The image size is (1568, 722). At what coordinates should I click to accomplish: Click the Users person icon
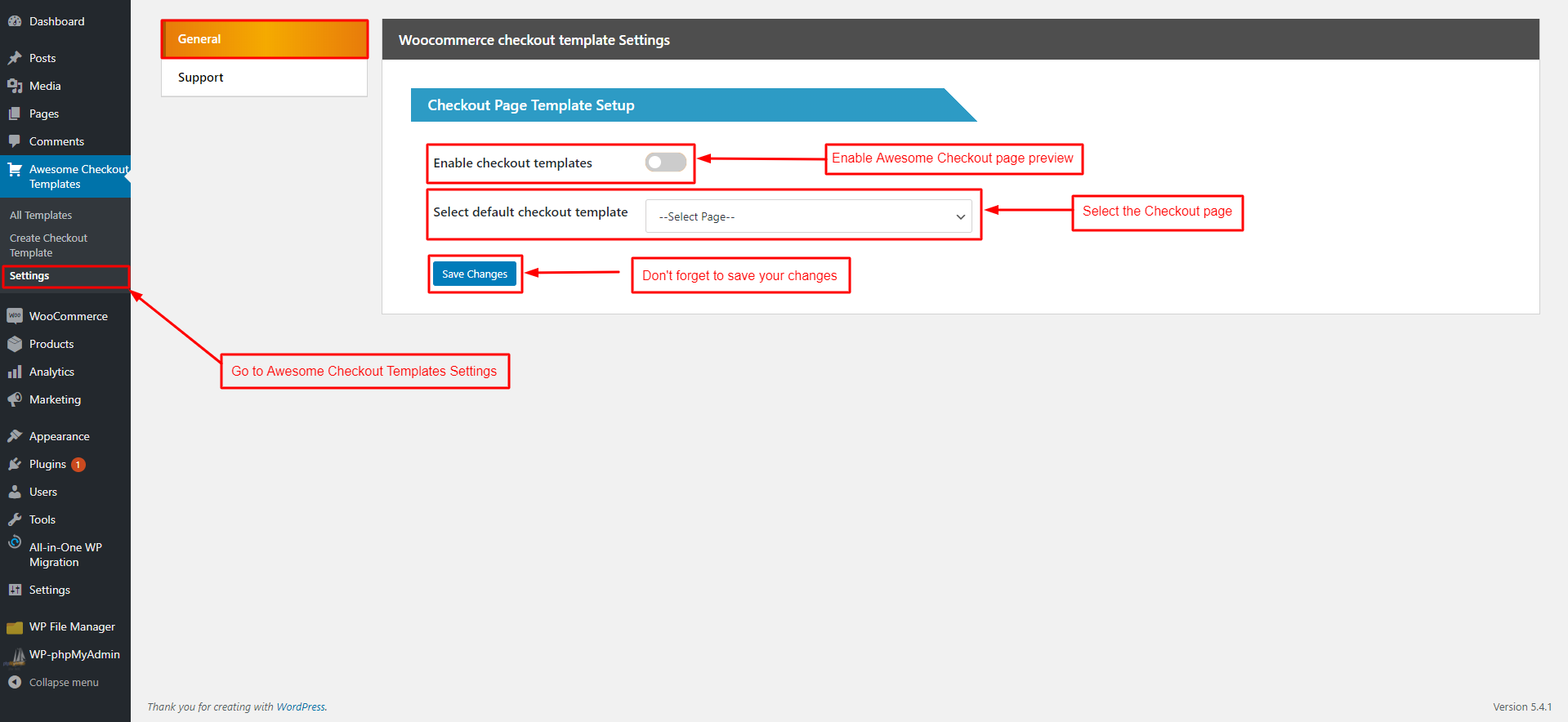click(15, 492)
